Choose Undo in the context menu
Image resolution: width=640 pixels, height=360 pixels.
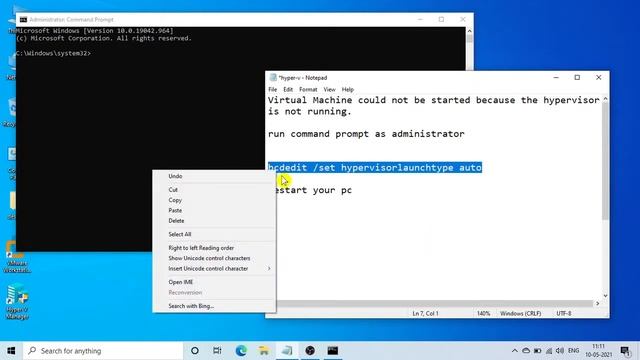[214, 176]
